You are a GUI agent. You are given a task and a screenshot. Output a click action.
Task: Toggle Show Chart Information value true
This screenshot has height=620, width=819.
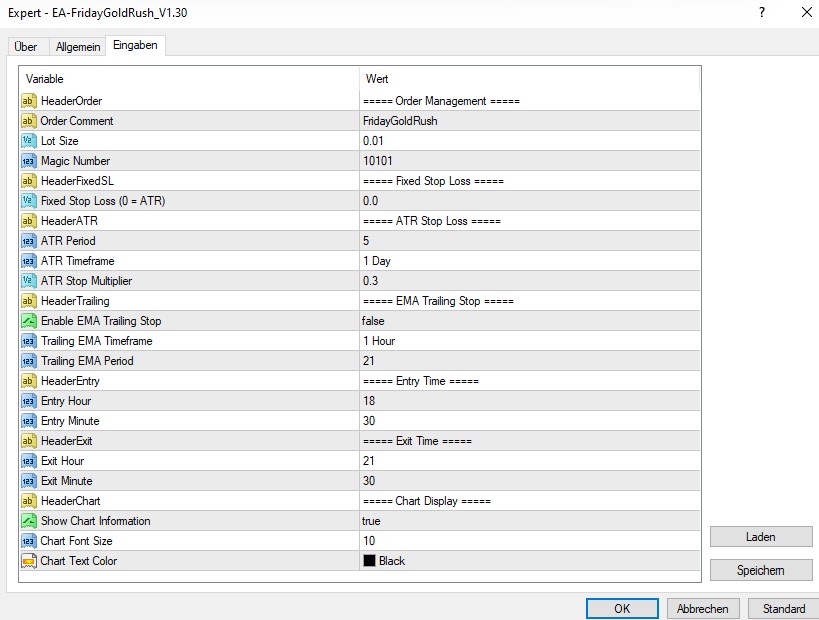(530, 521)
